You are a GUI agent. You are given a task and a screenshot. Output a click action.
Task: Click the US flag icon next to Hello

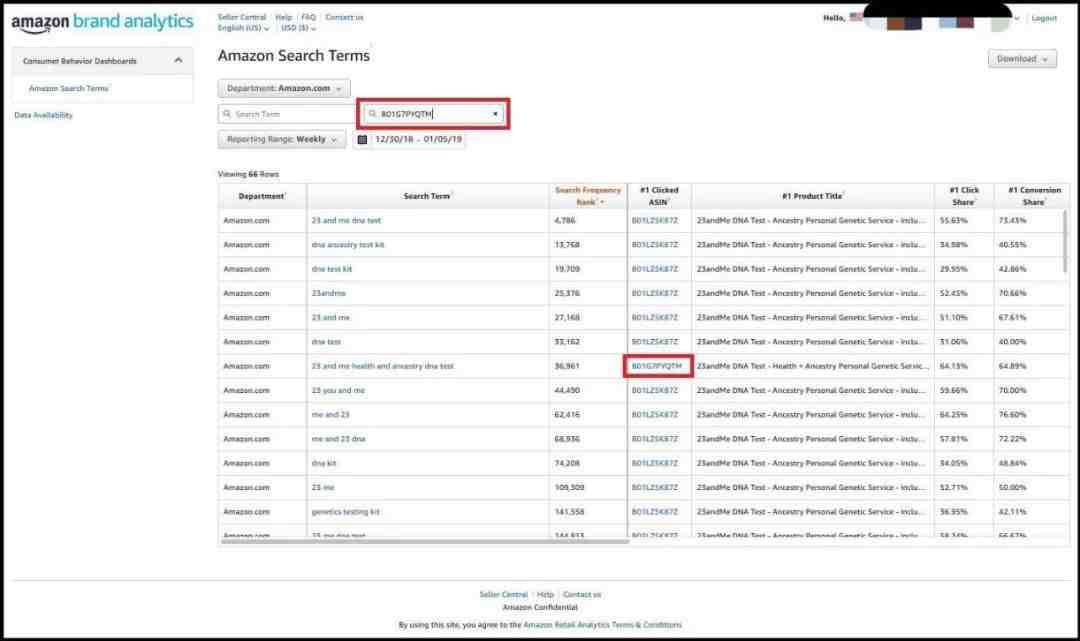pos(856,17)
